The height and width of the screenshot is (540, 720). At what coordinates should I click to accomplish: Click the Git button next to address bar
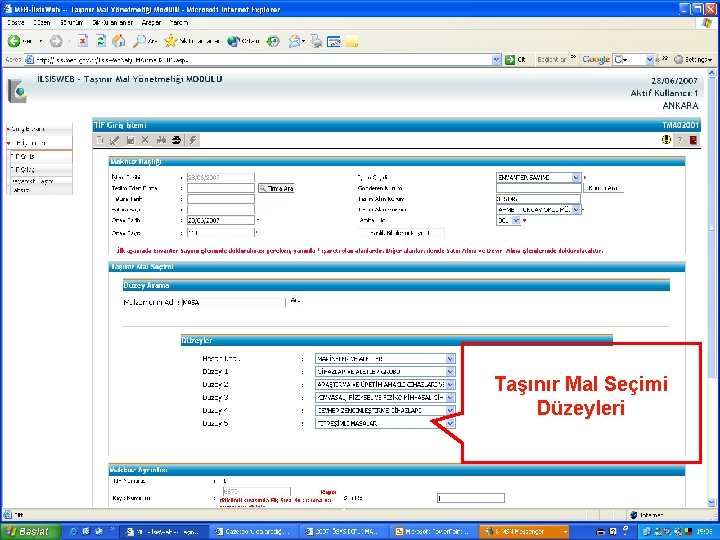click(516, 60)
